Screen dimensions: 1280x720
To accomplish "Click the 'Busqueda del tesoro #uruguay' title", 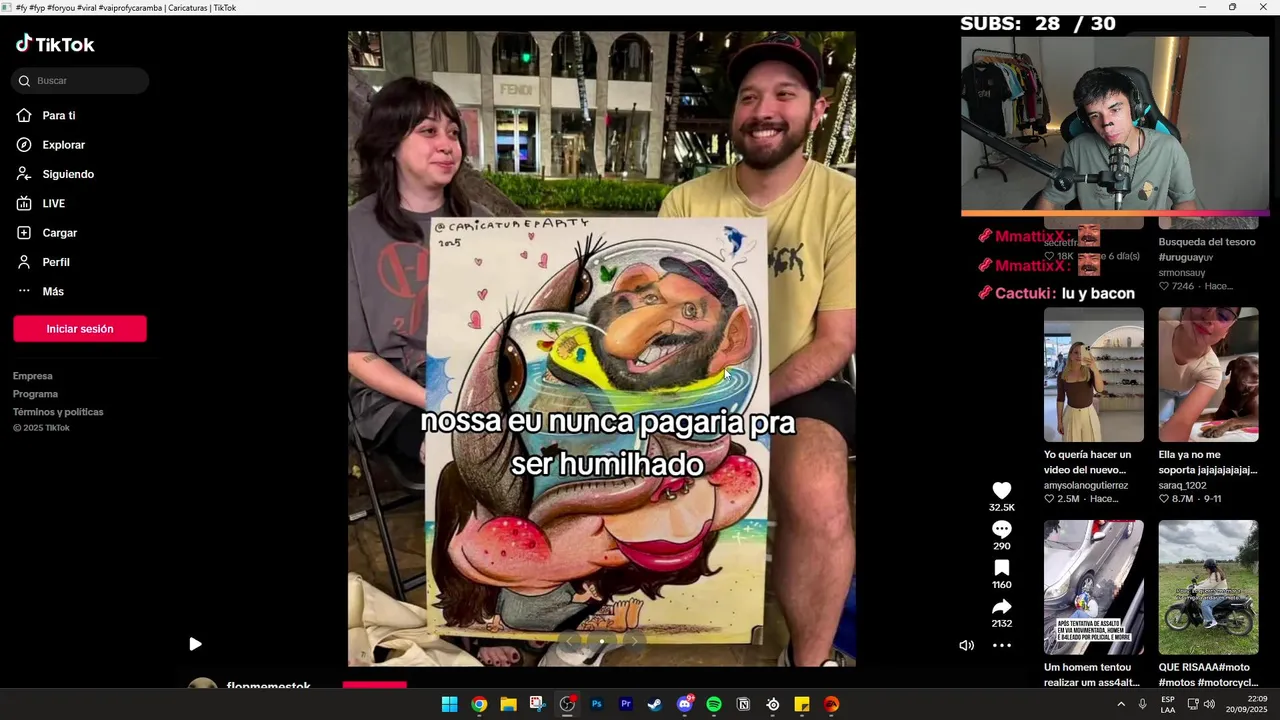I will pos(1207,249).
